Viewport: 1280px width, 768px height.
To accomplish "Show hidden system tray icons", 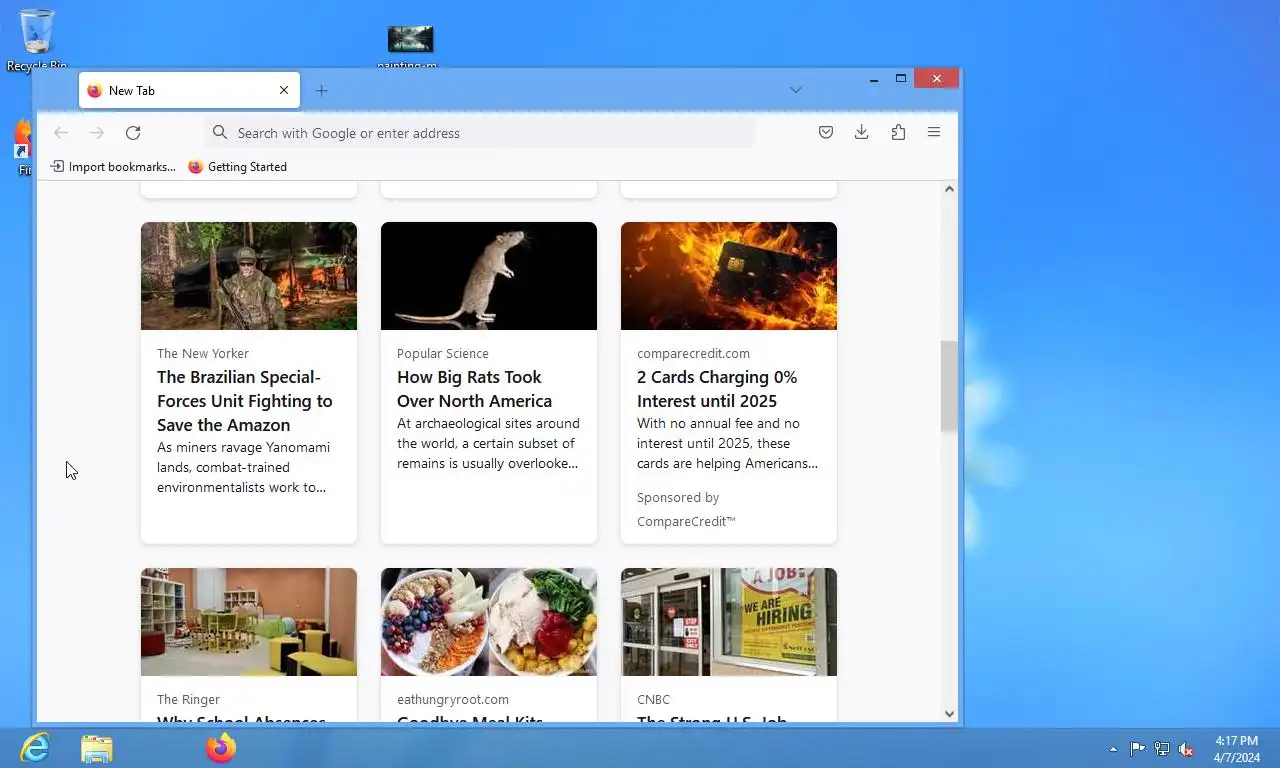I will (1113, 749).
